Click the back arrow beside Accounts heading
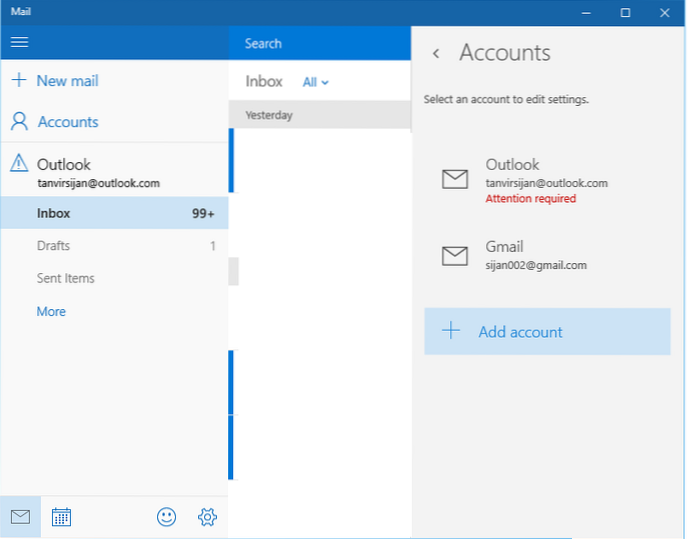 point(436,53)
